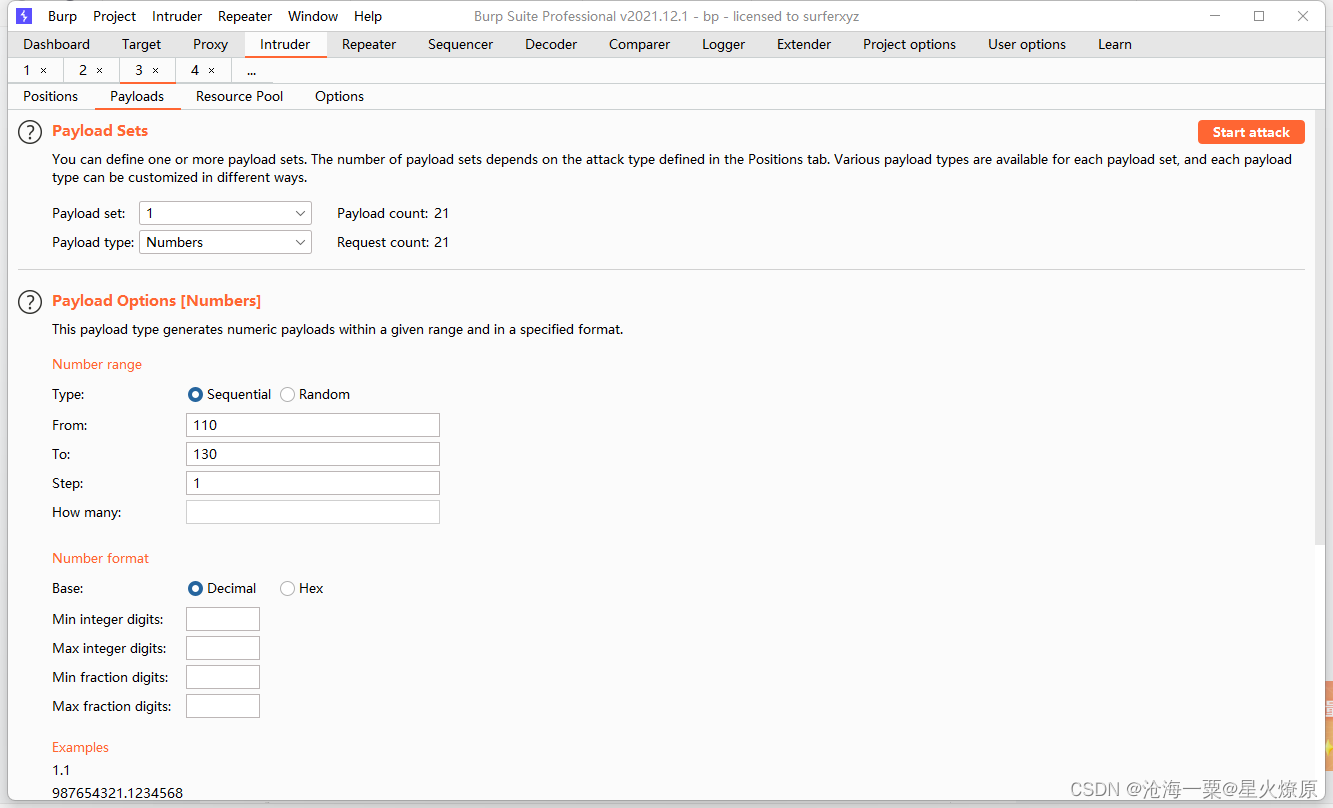Open new Intruder tab with ellipsis
1333x808 pixels.
pos(252,70)
